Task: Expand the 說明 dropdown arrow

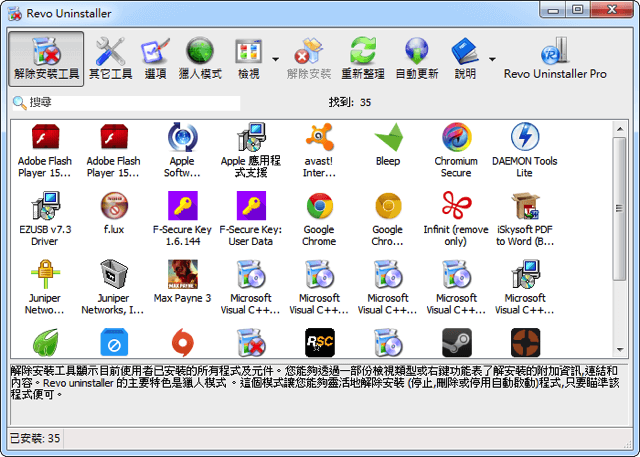Action: [x=492, y=59]
